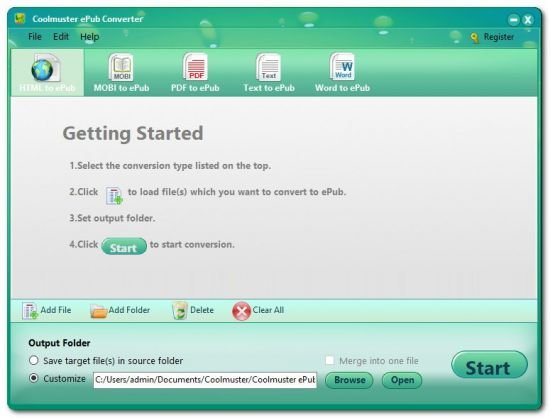
Task: Select Save target file(s) in source folder
Action: [34, 360]
